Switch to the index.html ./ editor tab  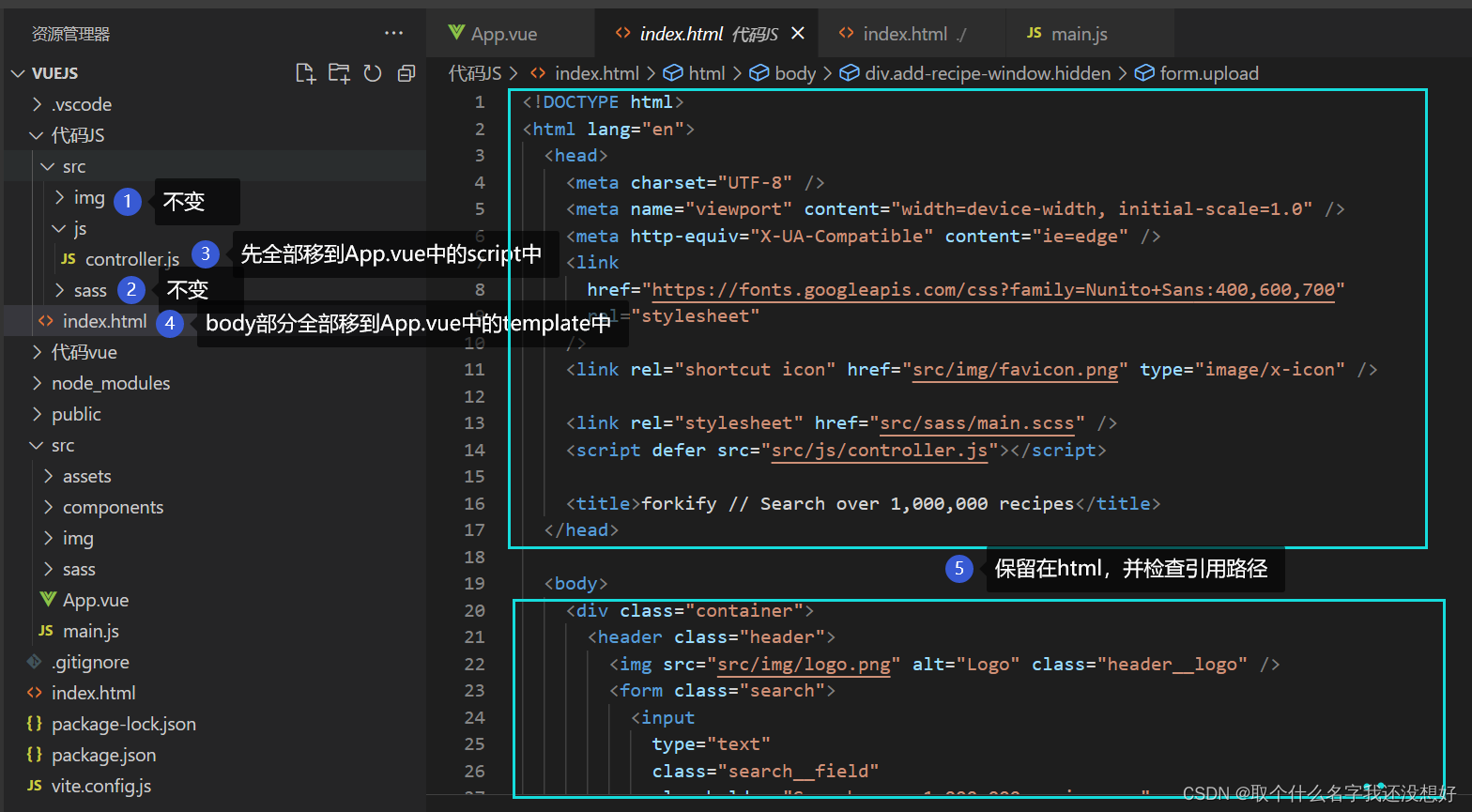coord(903,34)
